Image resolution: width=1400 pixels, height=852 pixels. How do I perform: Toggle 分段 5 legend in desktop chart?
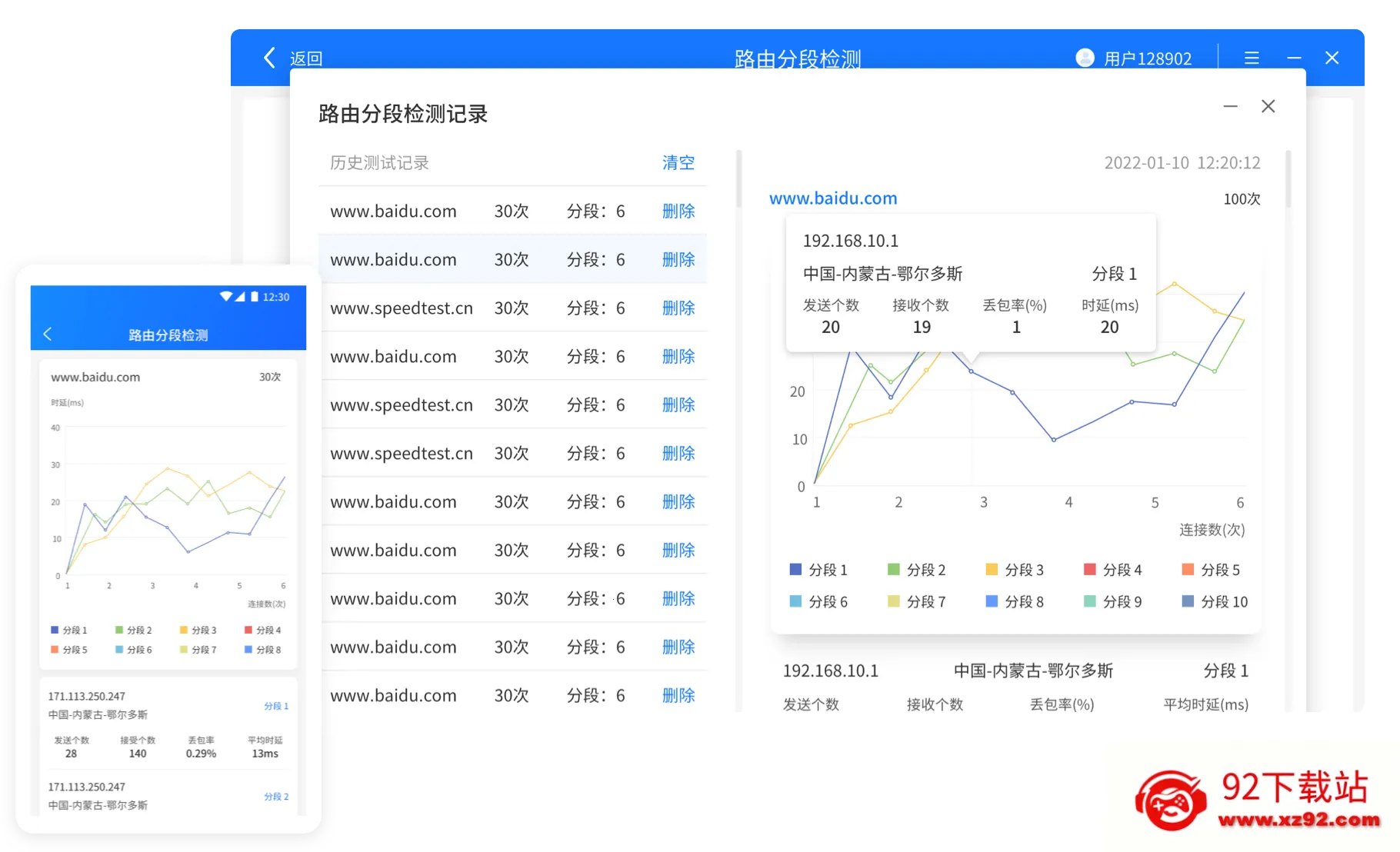(x=1211, y=570)
